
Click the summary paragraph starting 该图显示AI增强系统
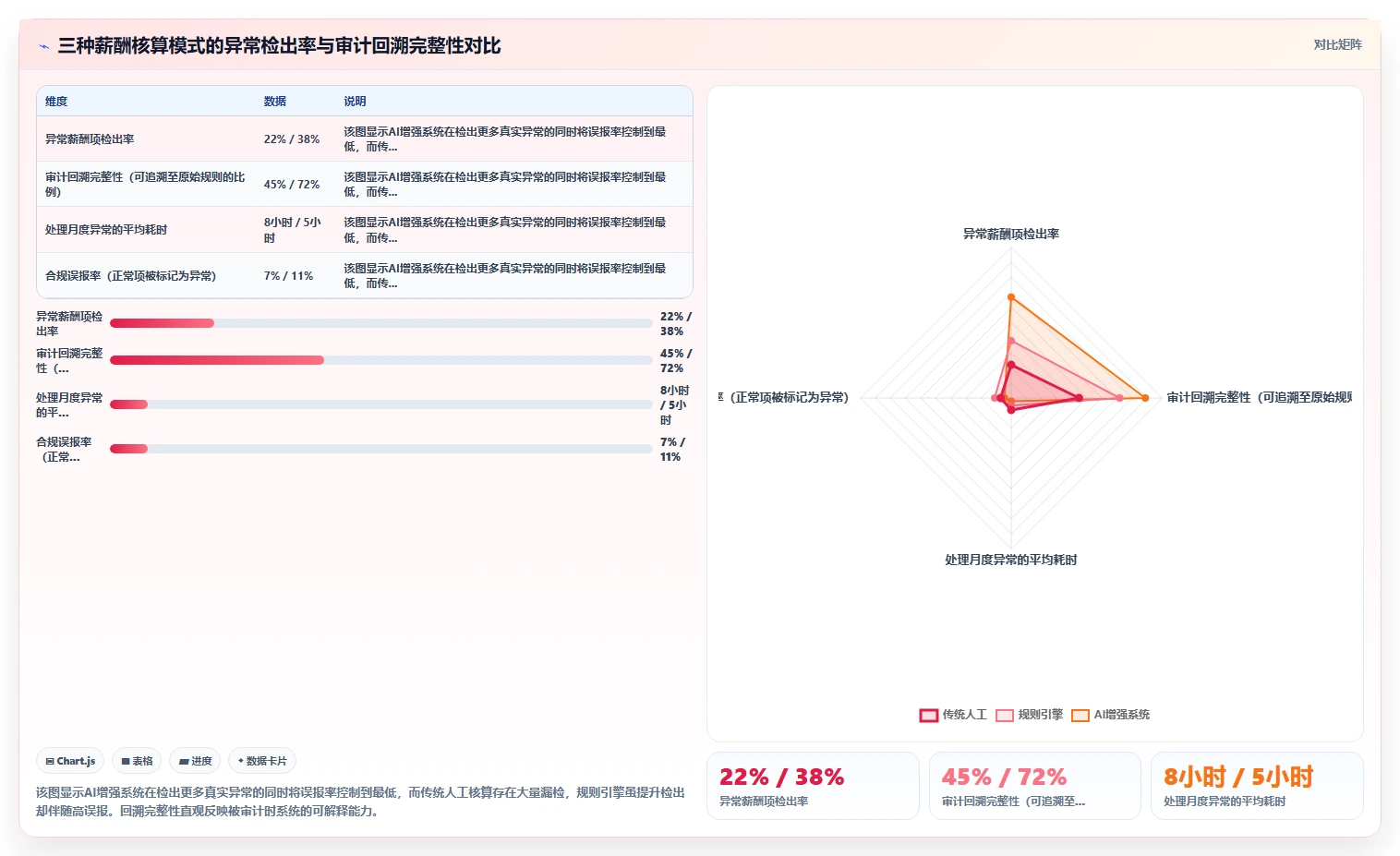pos(360,802)
